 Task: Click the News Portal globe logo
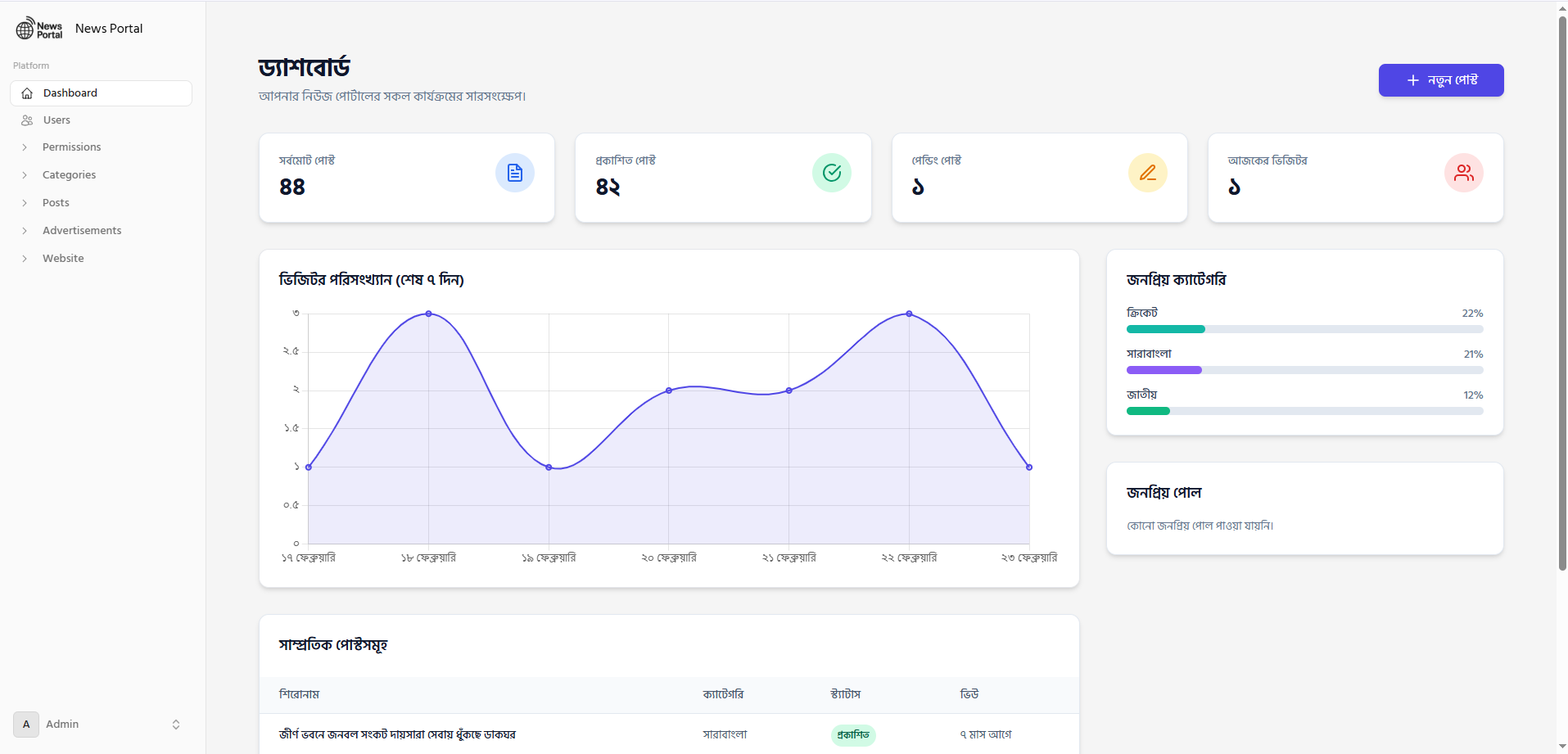pyautogui.click(x=39, y=29)
